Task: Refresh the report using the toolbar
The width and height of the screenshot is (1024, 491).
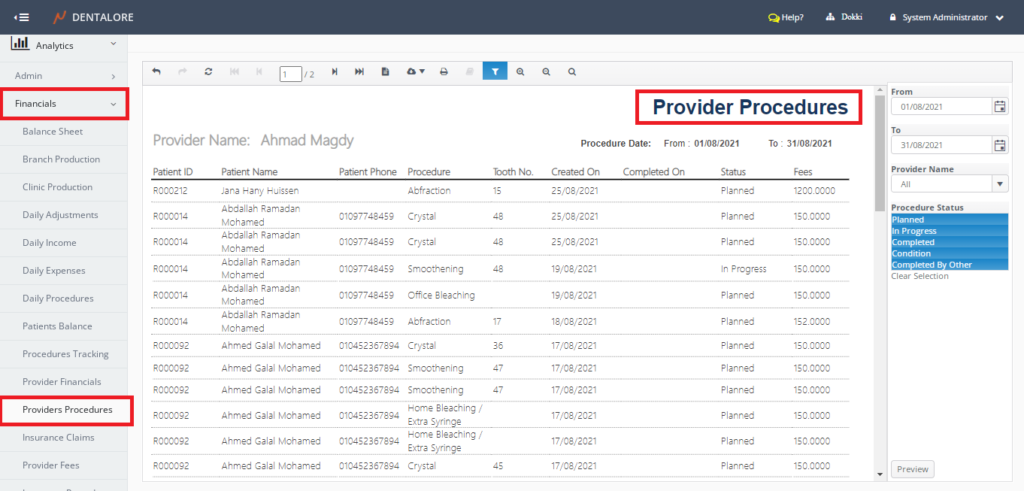Action: point(208,72)
